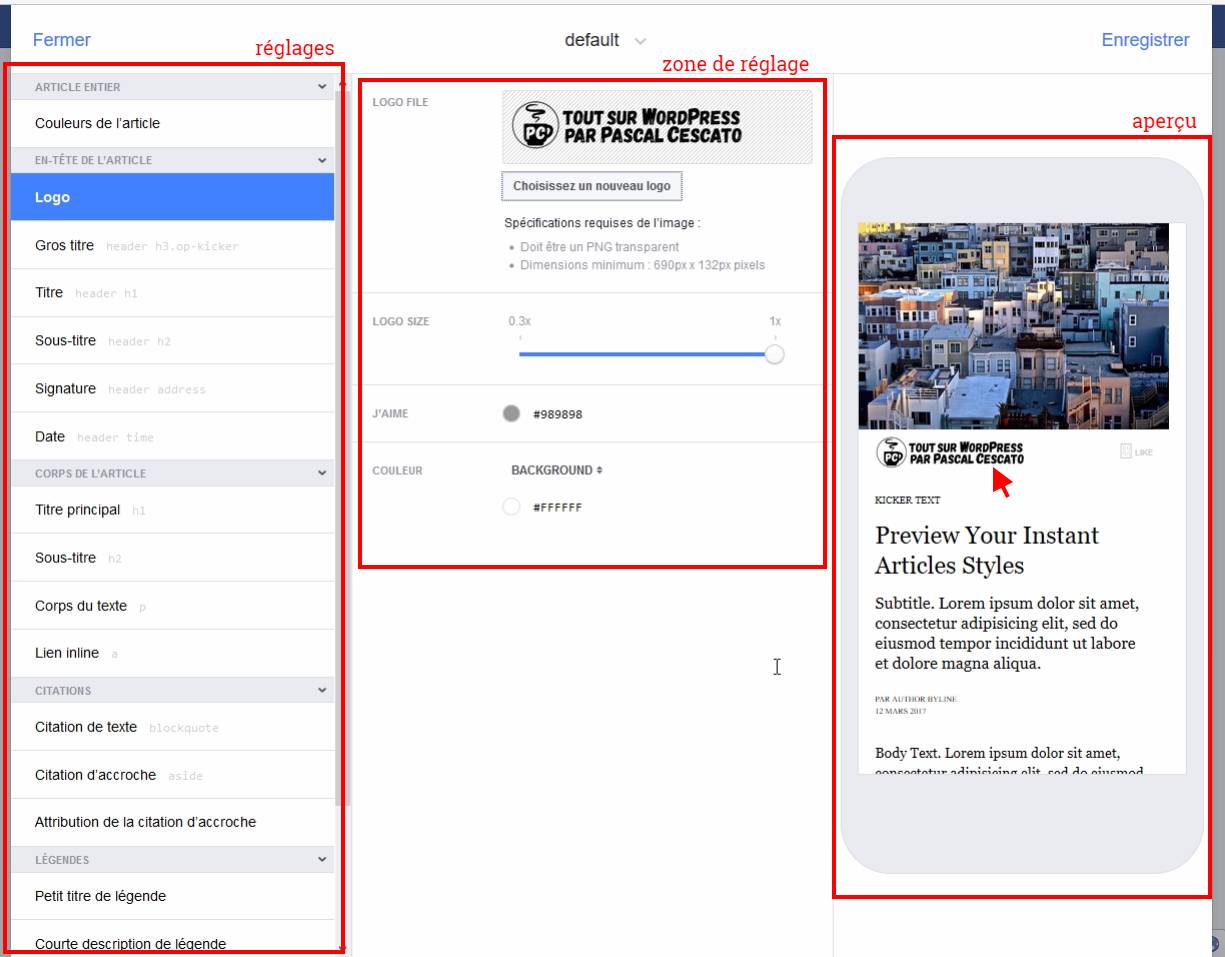Screen dimensions: 1225x957
Task: Select Citation d'accroche aside setting
Action: [x=172, y=775]
